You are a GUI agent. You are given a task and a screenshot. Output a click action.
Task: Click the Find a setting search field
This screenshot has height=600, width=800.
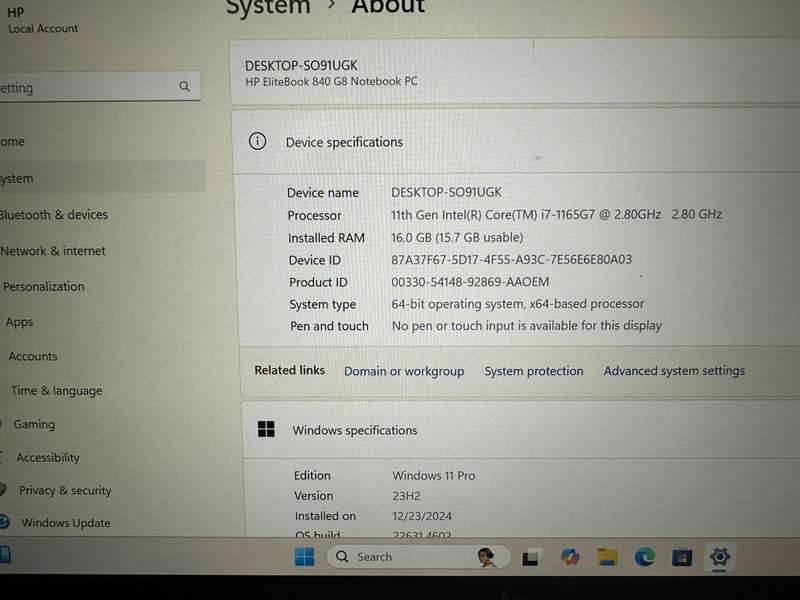(99, 86)
